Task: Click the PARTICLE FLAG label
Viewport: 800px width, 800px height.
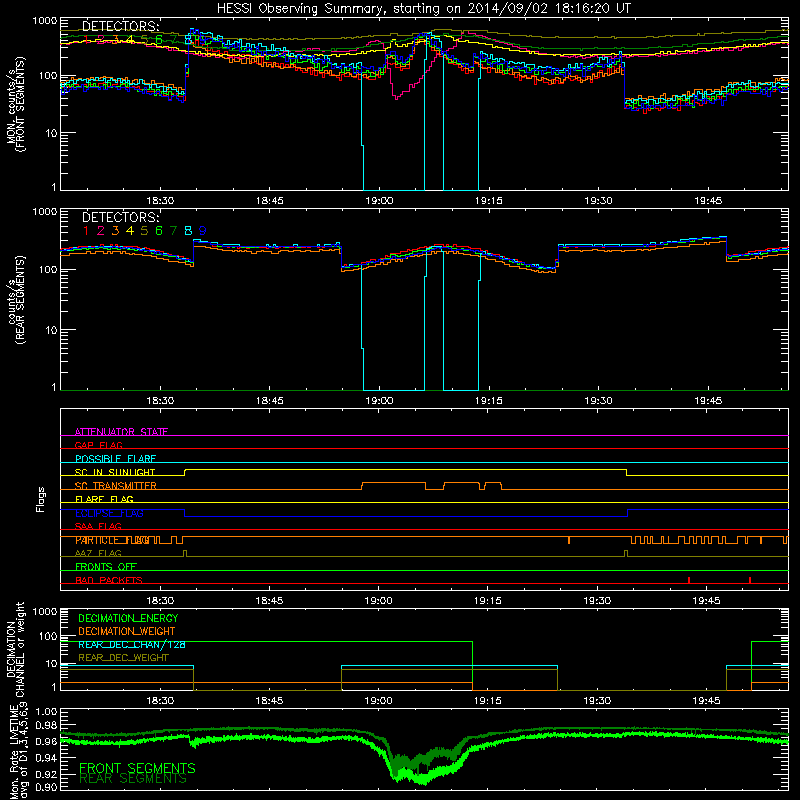Action: pos(112,540)
